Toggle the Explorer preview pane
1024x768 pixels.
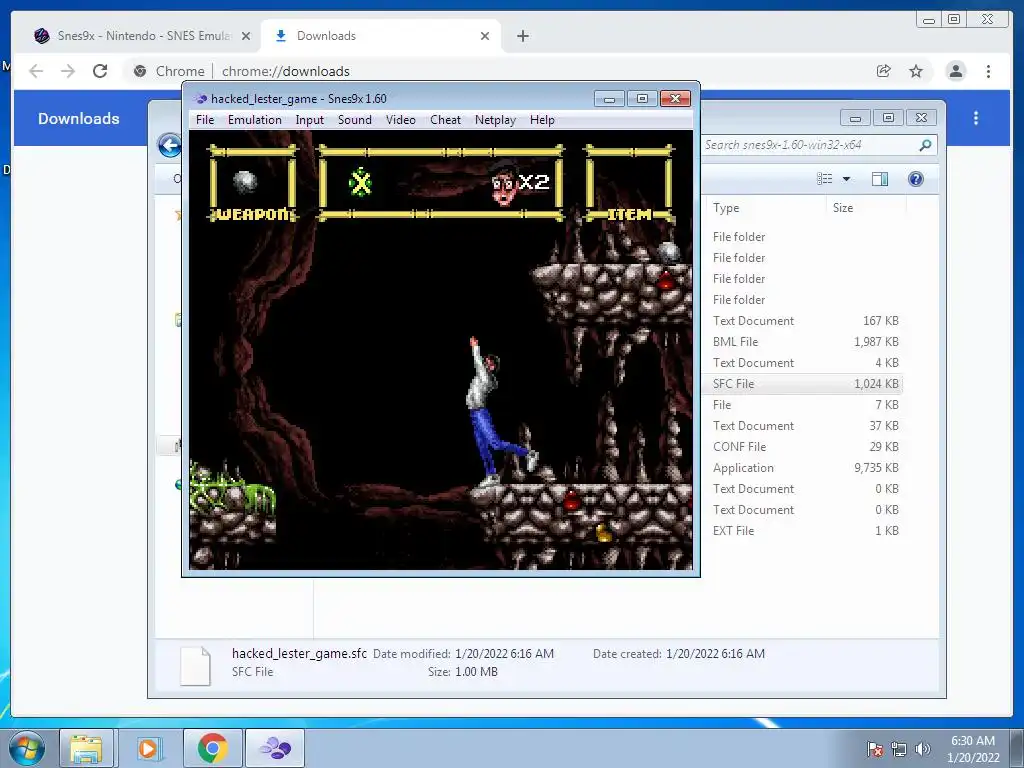(880, 179)
